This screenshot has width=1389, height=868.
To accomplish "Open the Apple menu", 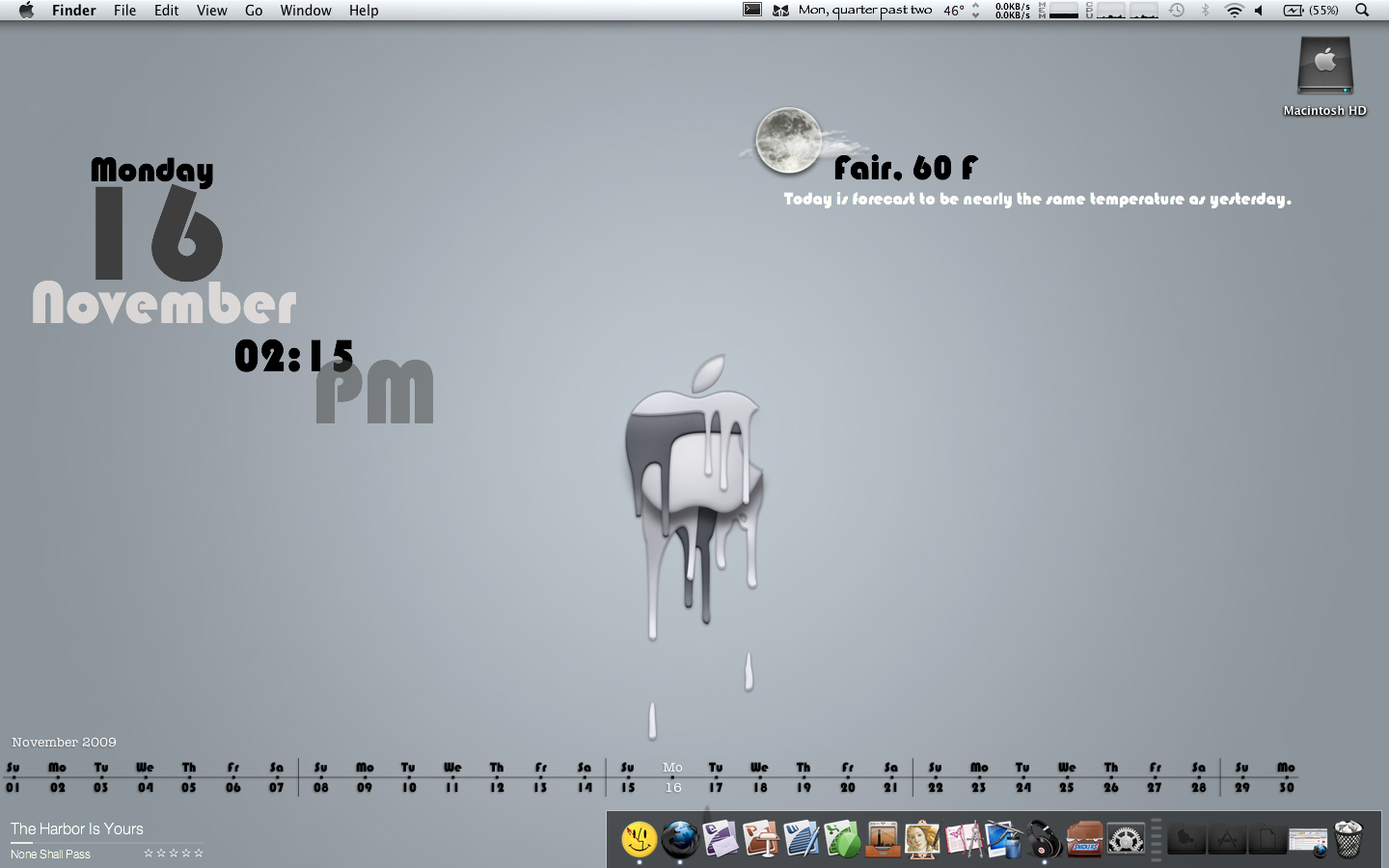I will point(26,11).
